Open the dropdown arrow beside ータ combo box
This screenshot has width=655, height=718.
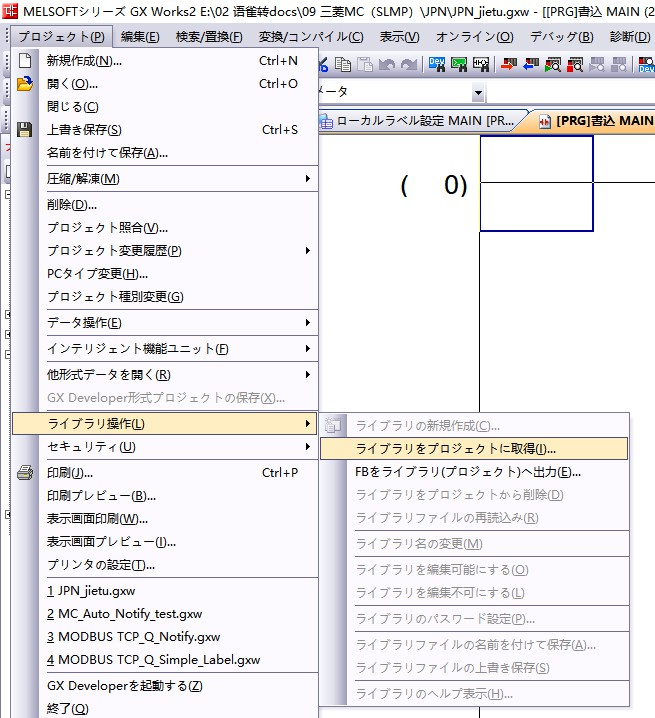478,93
